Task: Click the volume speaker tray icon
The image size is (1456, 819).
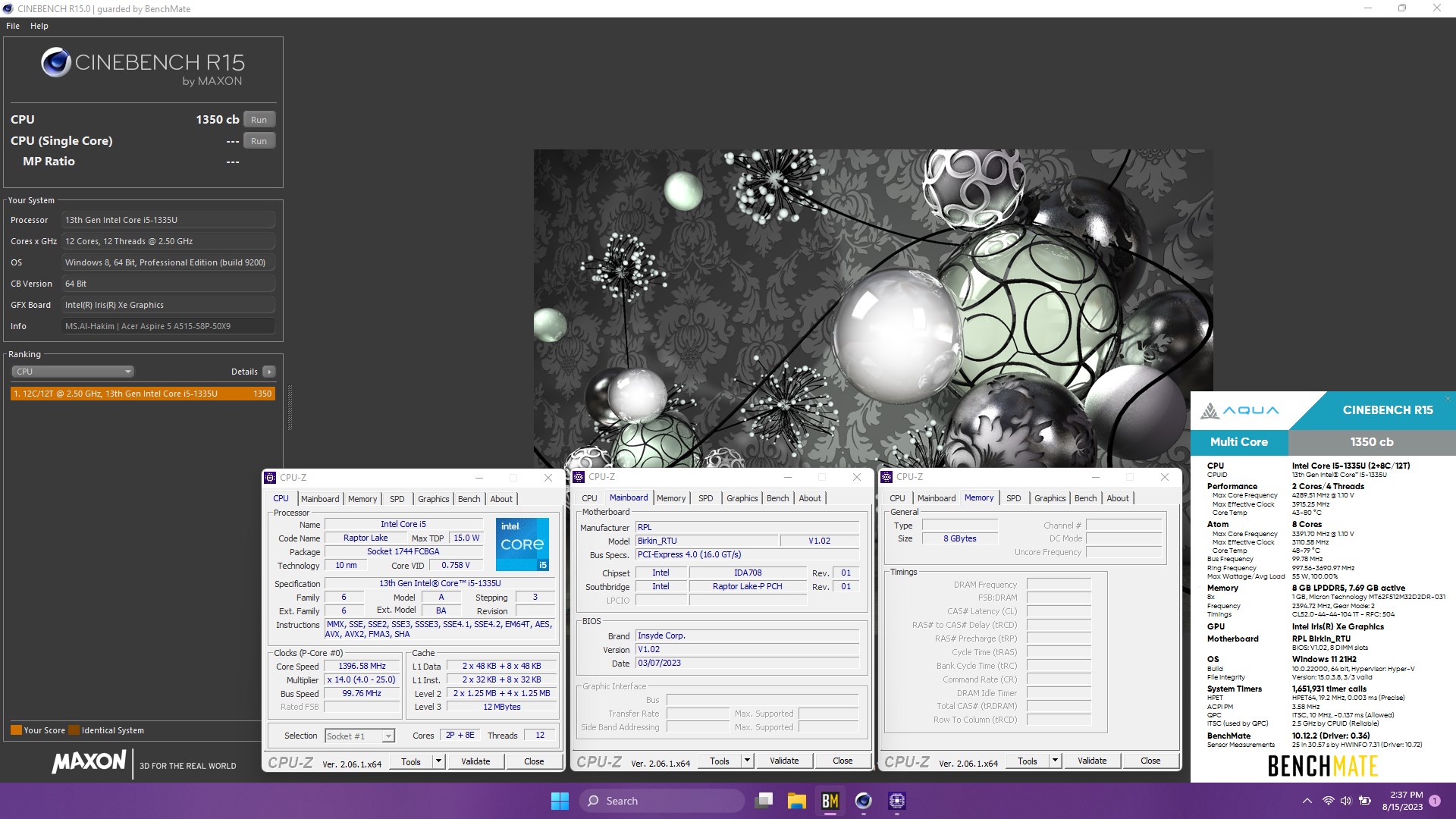Action: 1346,801
